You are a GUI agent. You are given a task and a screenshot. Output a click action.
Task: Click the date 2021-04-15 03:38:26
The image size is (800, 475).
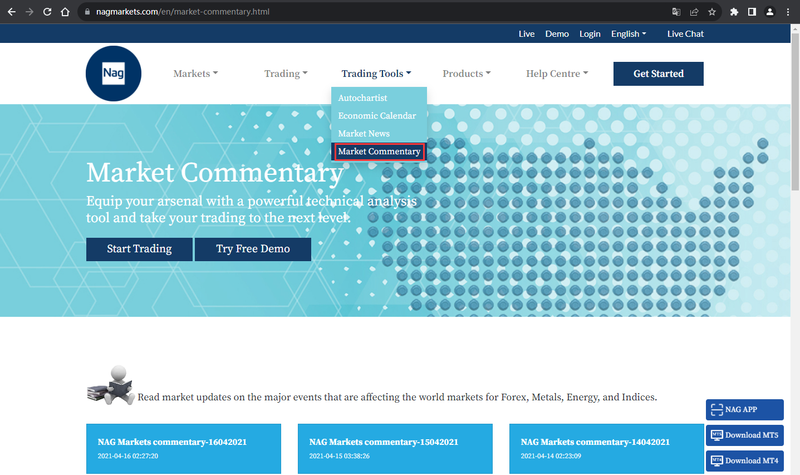point(339,456)
